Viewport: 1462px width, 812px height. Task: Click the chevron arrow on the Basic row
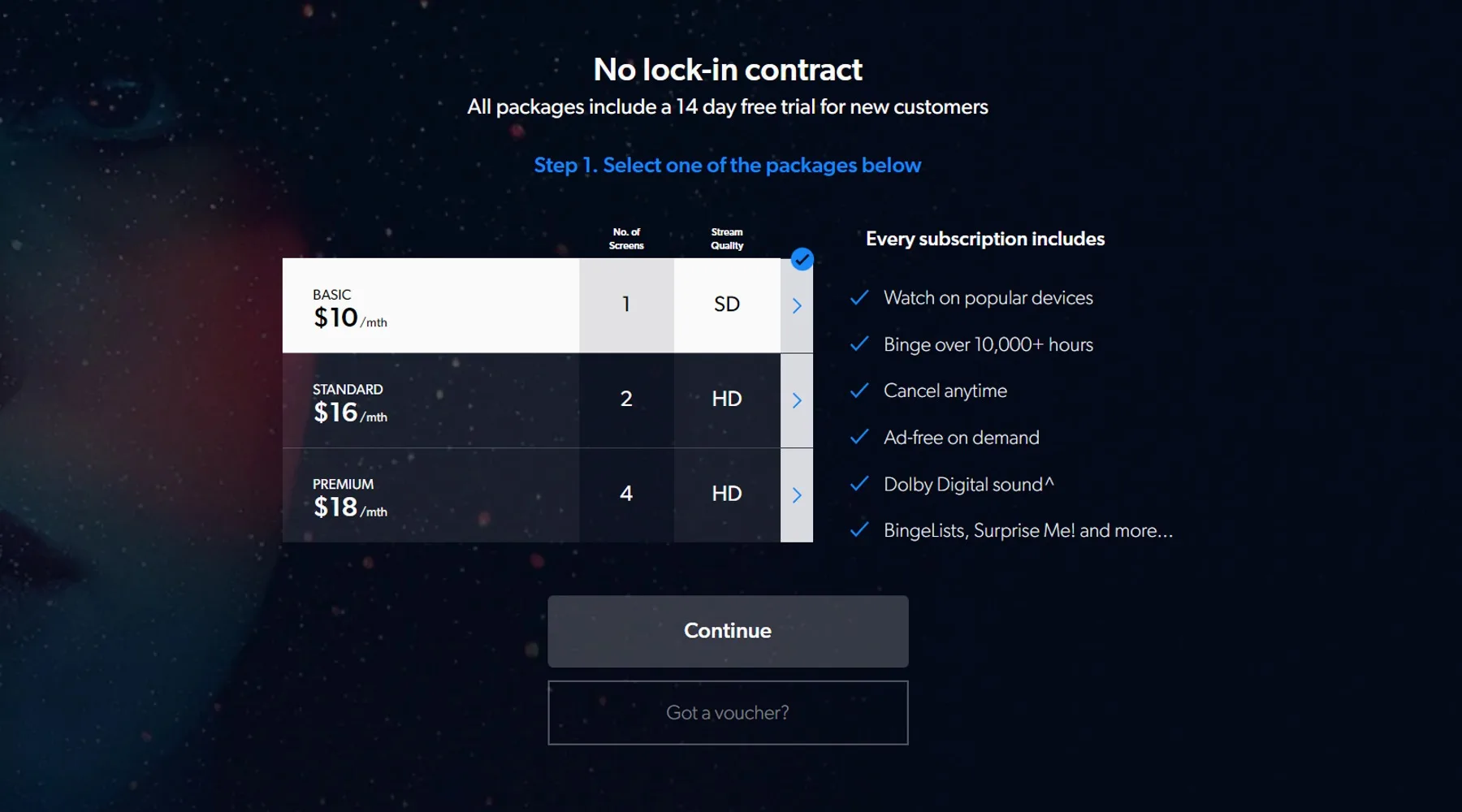[x=797, y=305]
